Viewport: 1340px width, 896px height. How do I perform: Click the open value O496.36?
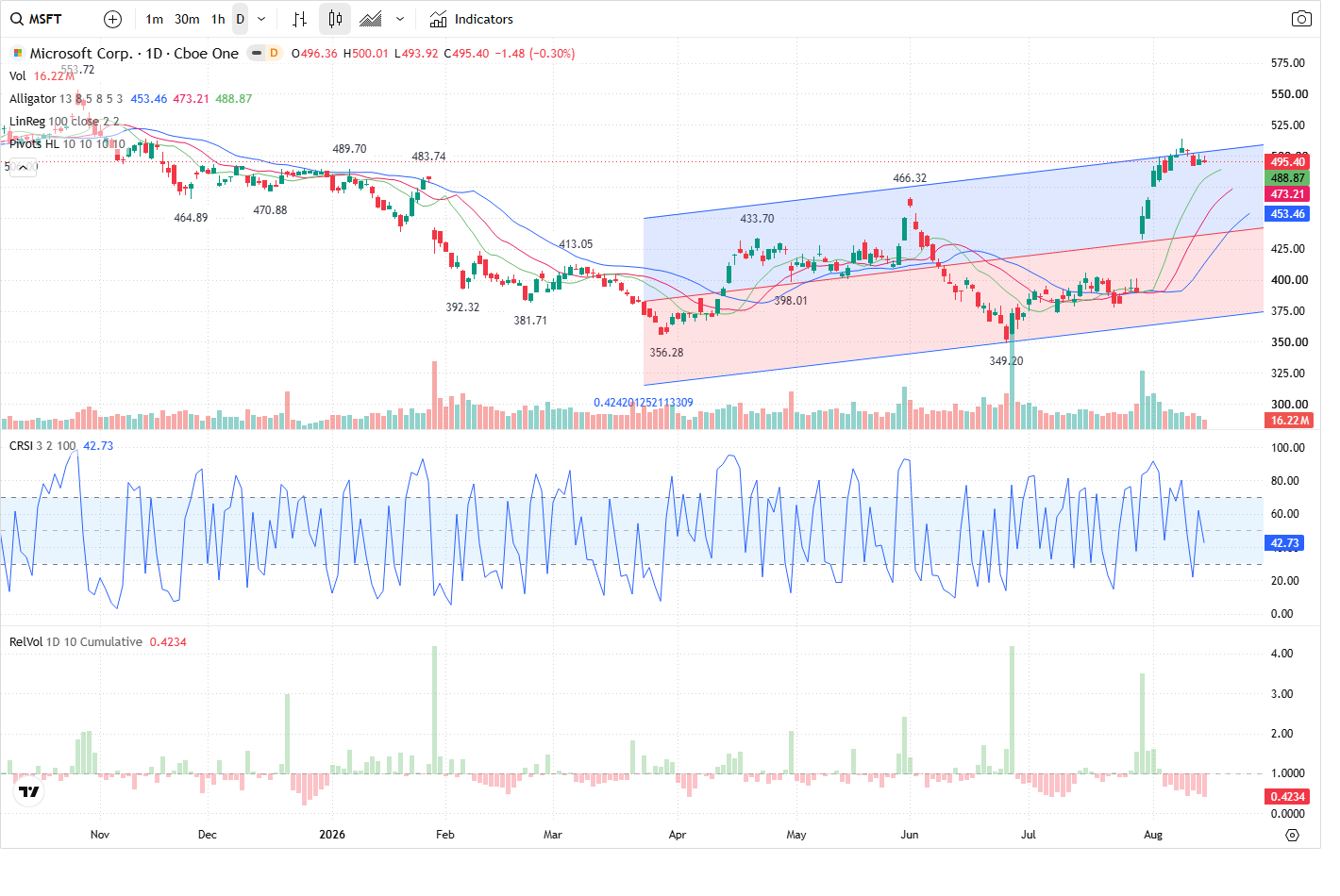314,54
